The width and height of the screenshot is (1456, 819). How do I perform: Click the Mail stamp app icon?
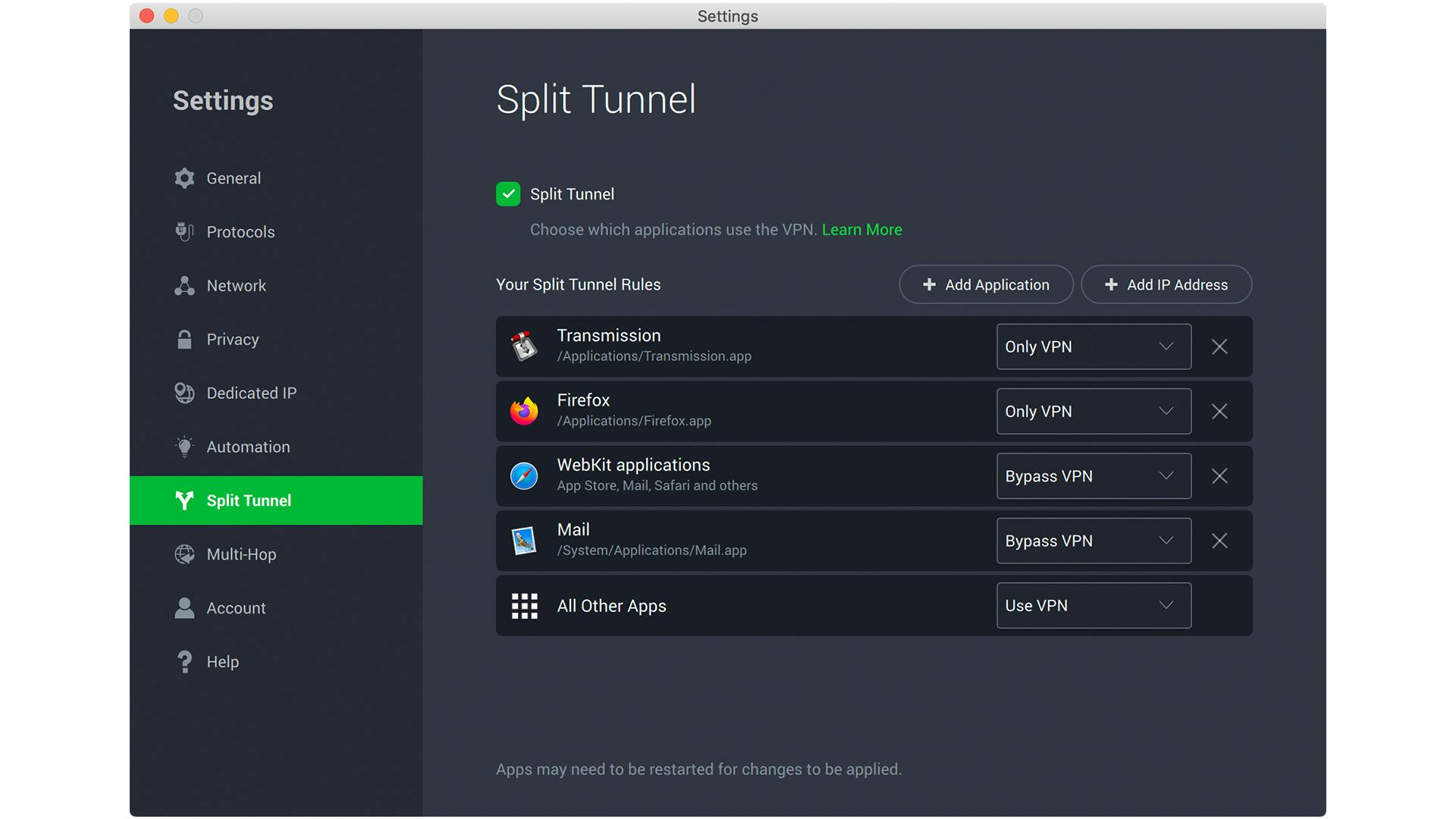click(524, 541)
